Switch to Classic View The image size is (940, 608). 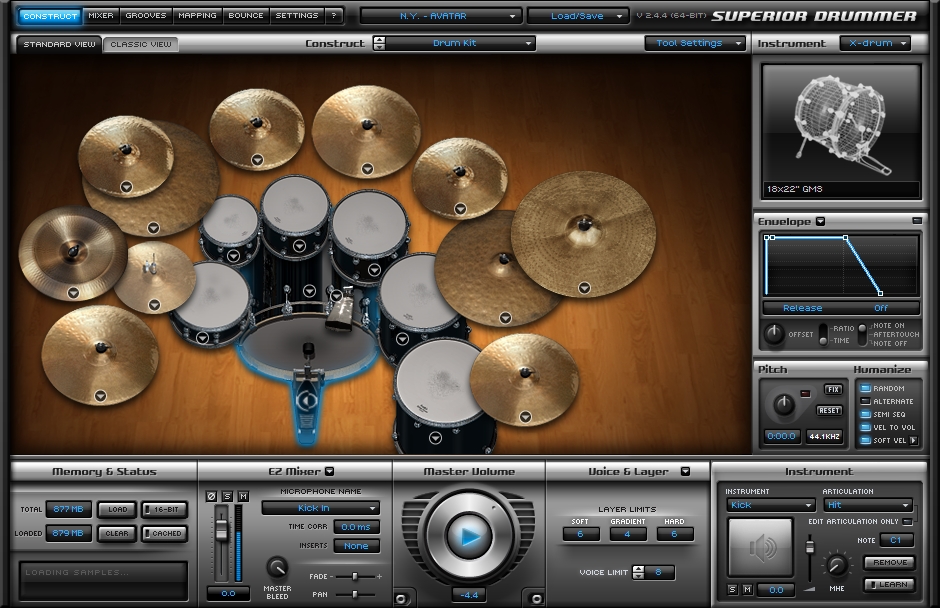pyautogui.click(x=141, y=44)
